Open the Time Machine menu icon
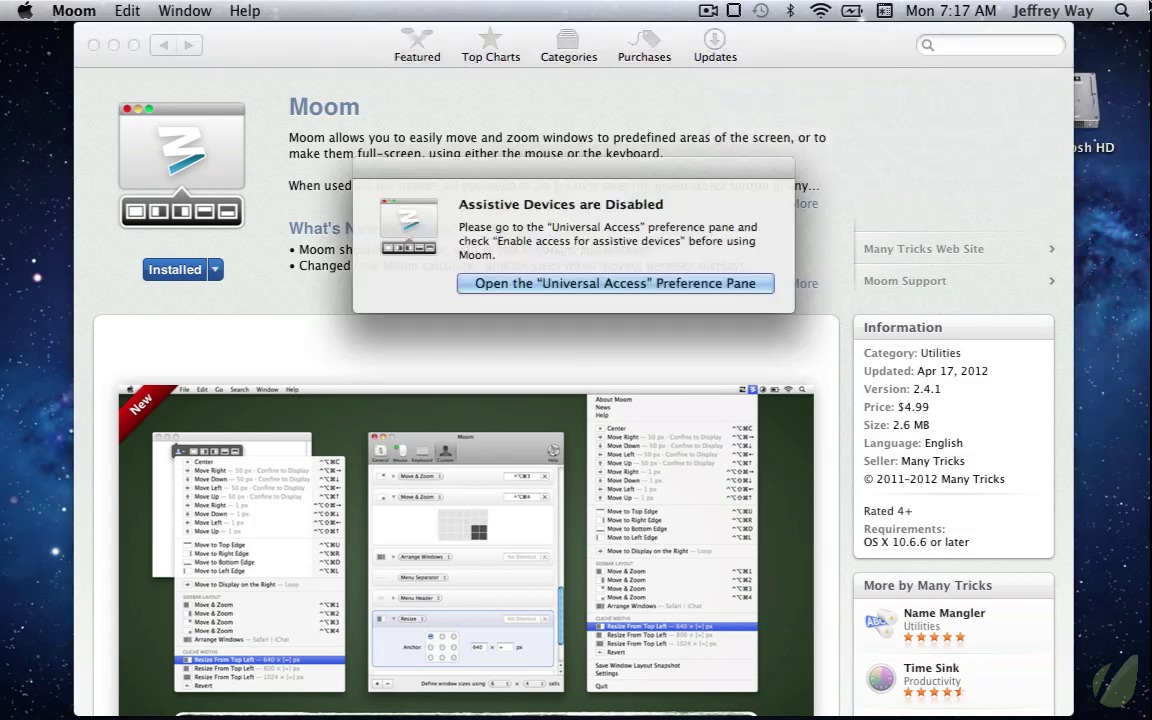The width and height of the screenshot is (1152, 720). tap(761, 11)
